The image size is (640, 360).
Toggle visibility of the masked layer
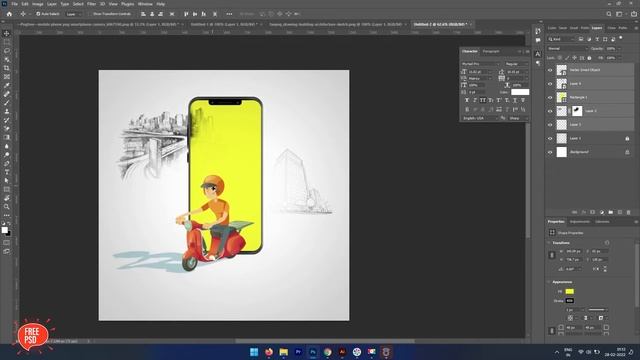[550, 111]
